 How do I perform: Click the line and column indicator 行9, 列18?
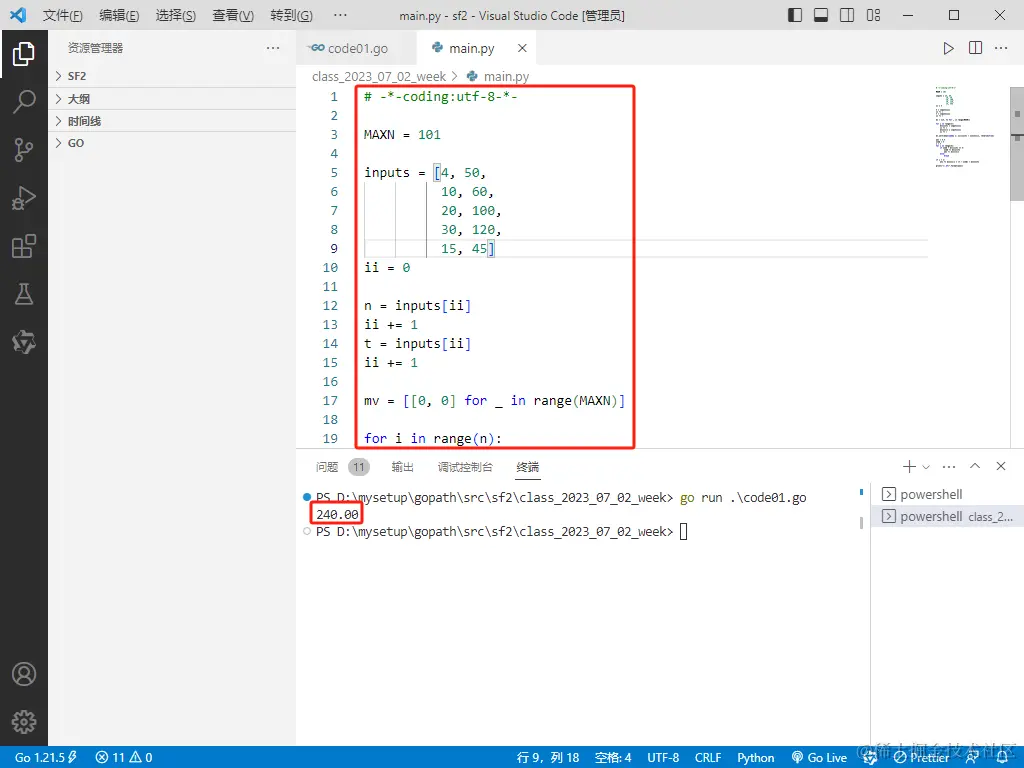(x=548, y=757)
